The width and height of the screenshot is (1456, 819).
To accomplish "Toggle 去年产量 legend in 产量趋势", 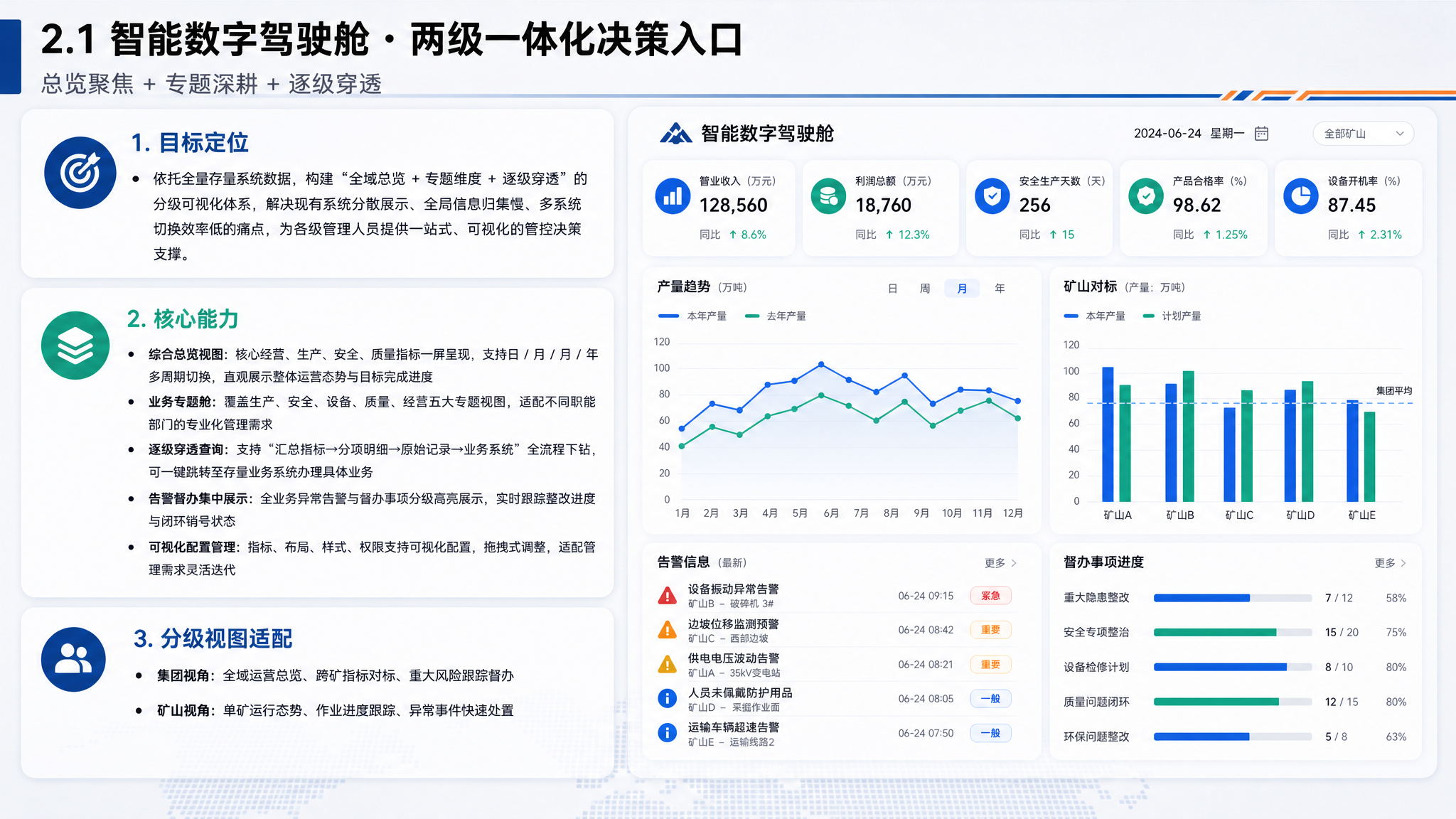I will (776, 316).
